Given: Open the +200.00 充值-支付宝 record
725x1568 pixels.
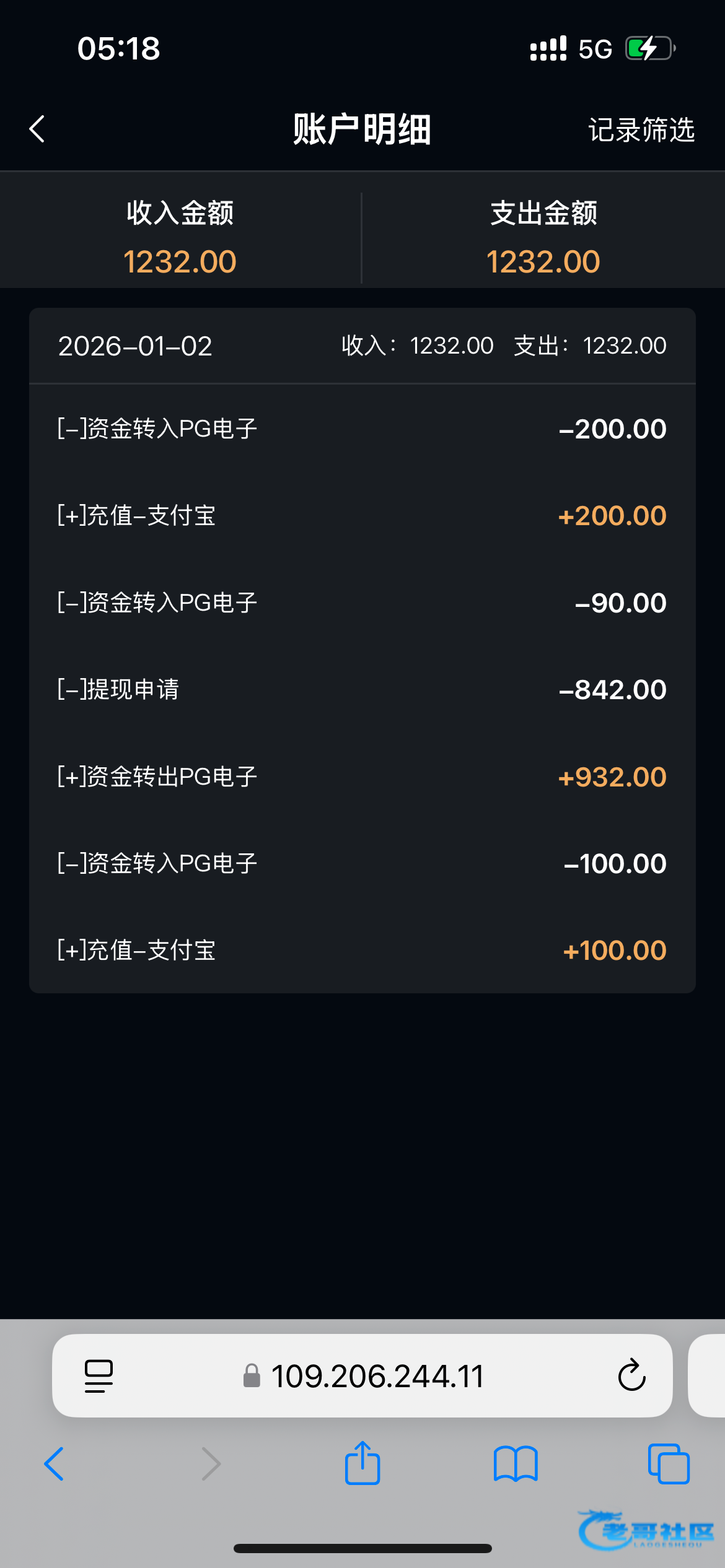Looking at the screenshot, I should tap(362, 515).
